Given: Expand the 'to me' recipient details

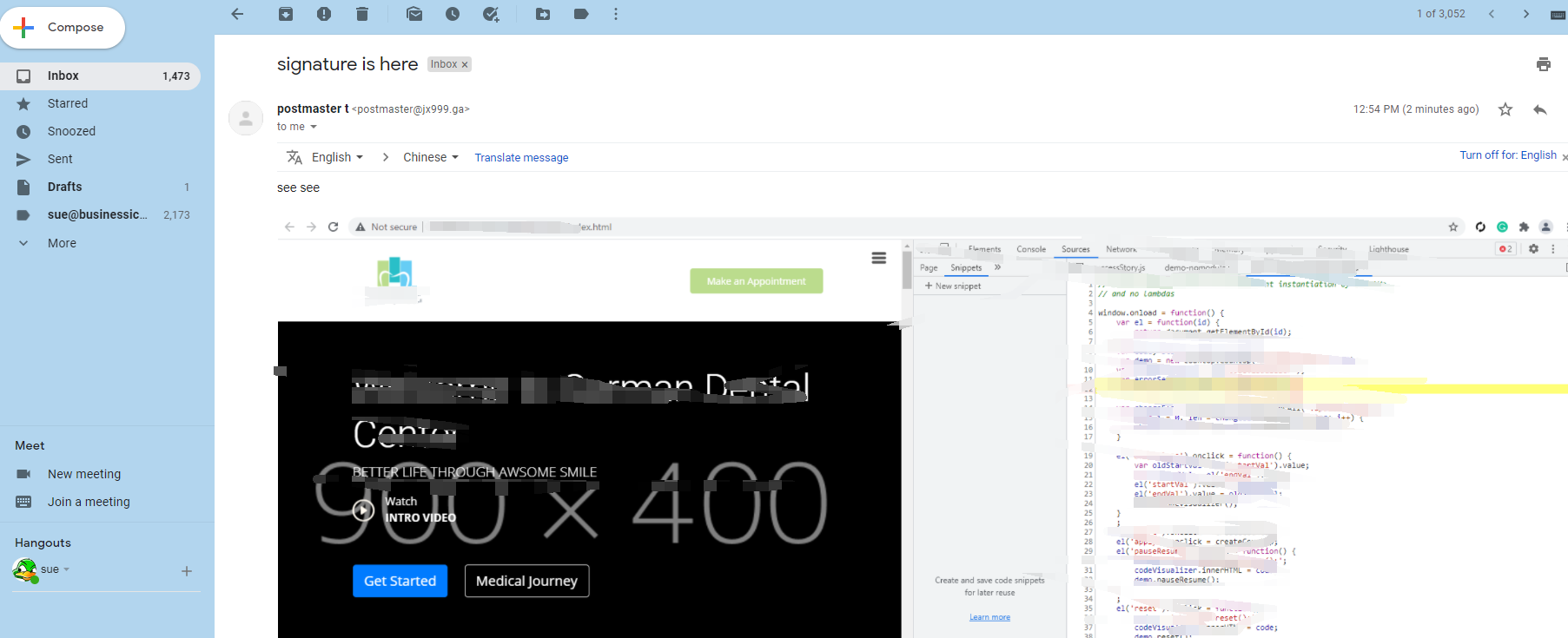Looking at the screenshot, I should [x=313, y=127].
